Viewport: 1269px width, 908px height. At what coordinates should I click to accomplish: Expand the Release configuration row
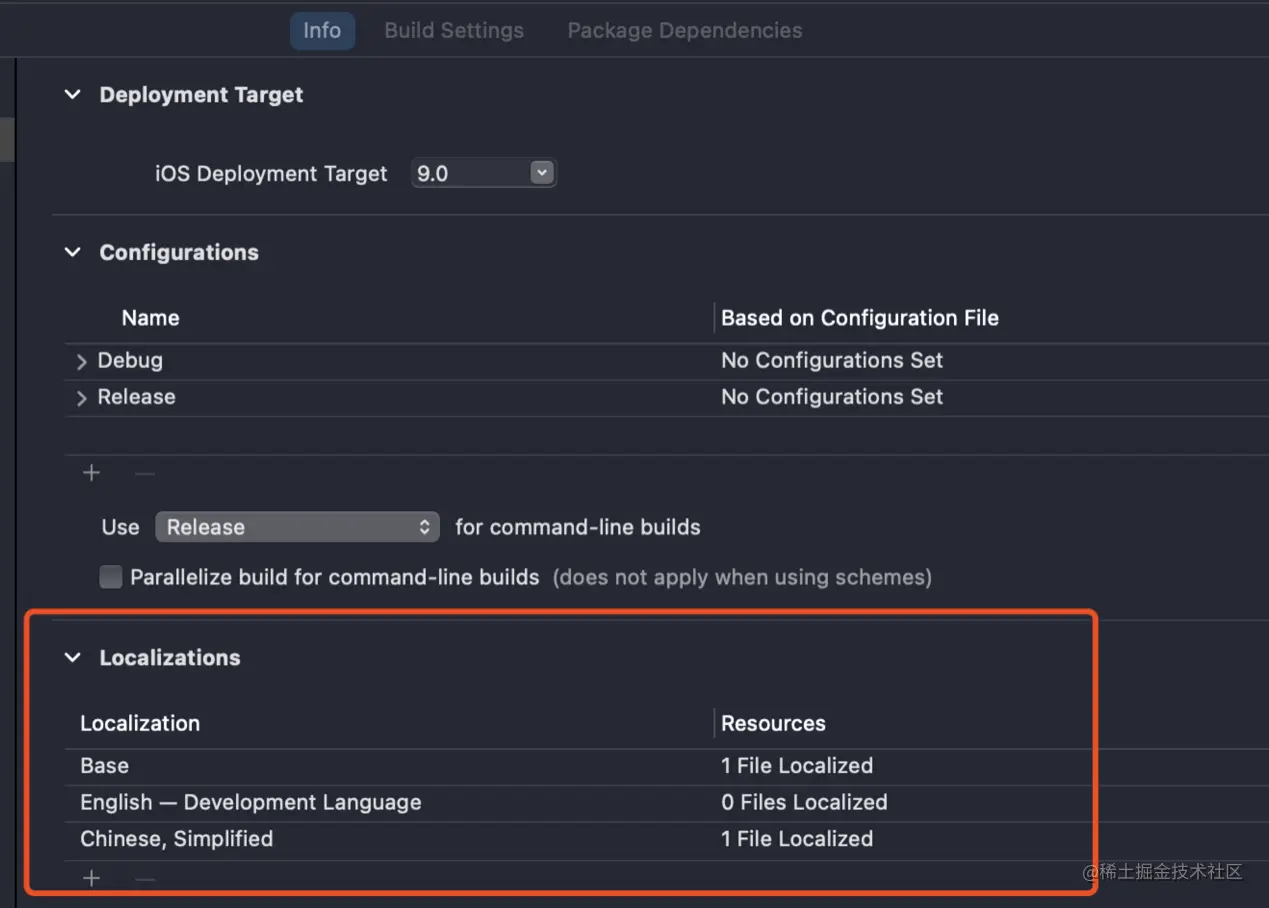82,398
